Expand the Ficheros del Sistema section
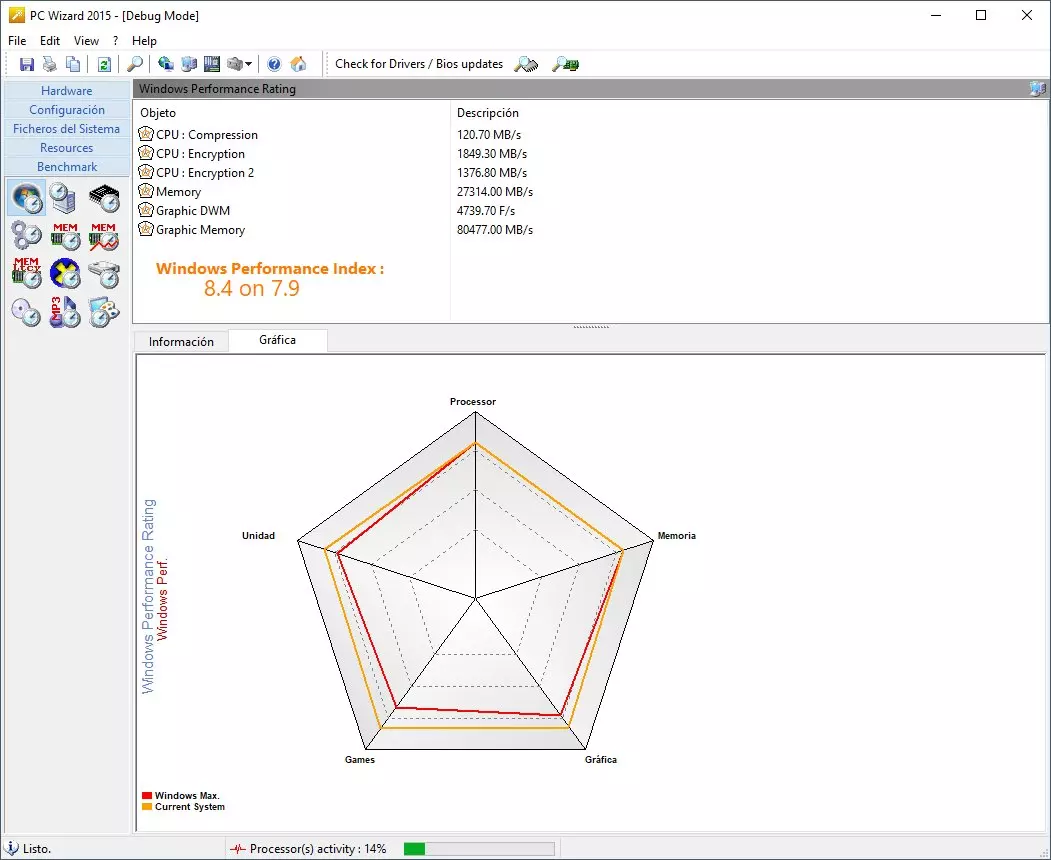Image resolution: width=1051 pixels, height=860 pixels. (66, 129)
